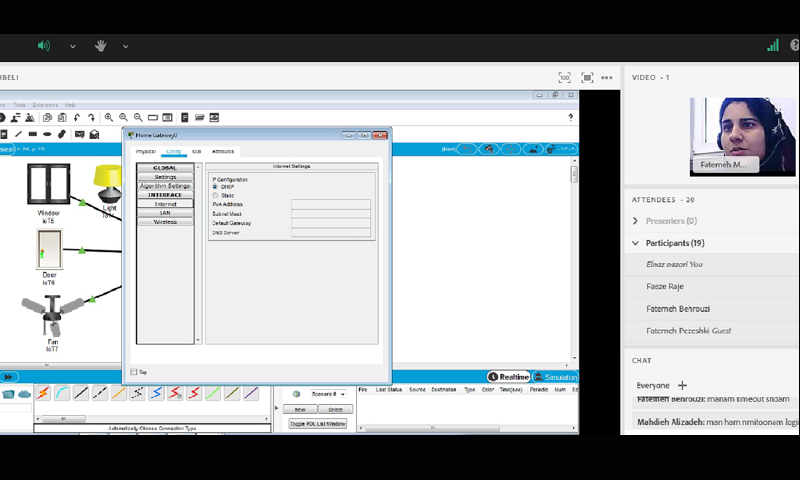Mute the speaker audio icon

click(44, 46)
